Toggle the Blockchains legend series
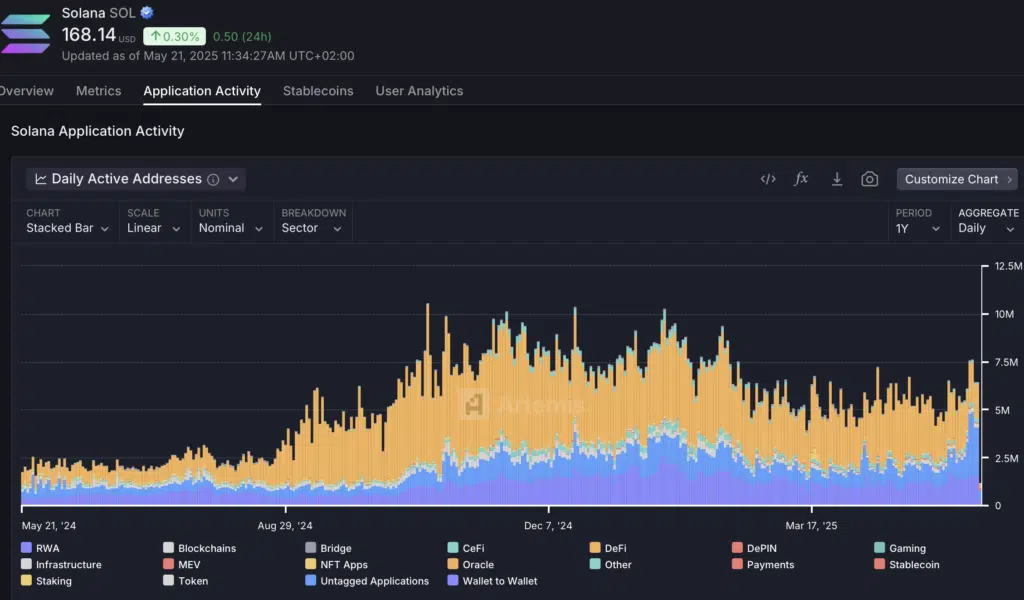 200,548
